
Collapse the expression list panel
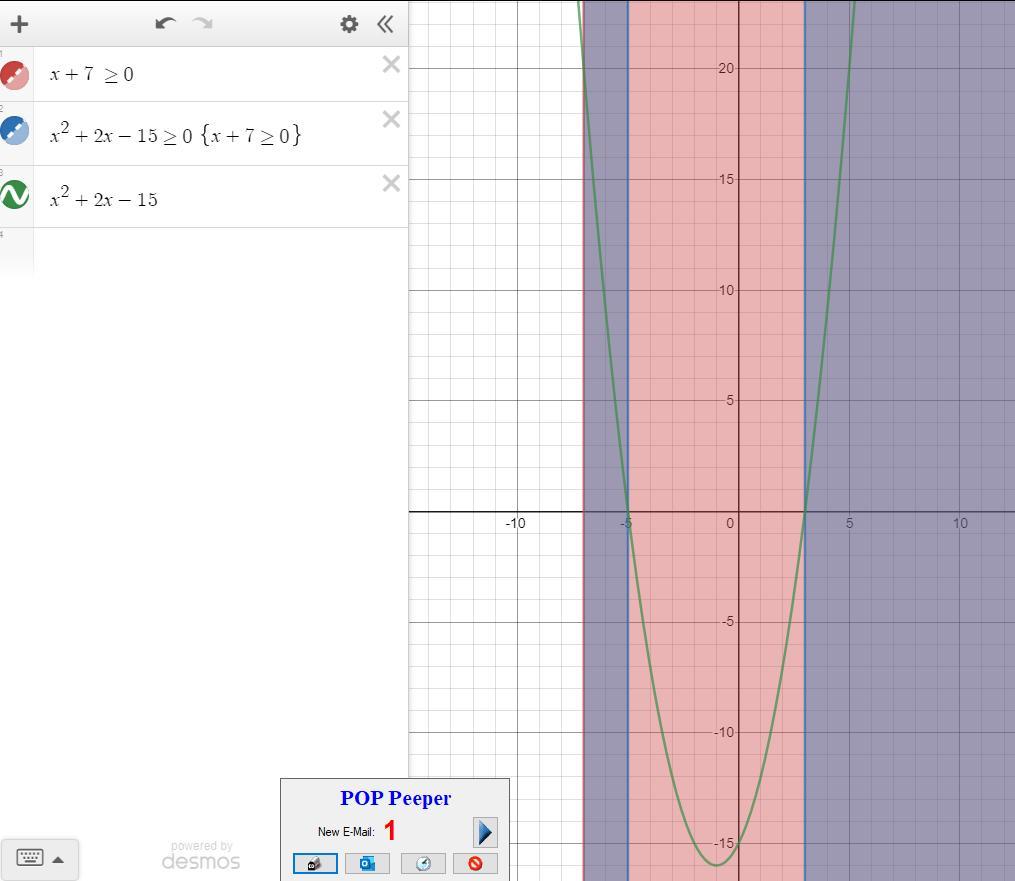pos(385,24)
